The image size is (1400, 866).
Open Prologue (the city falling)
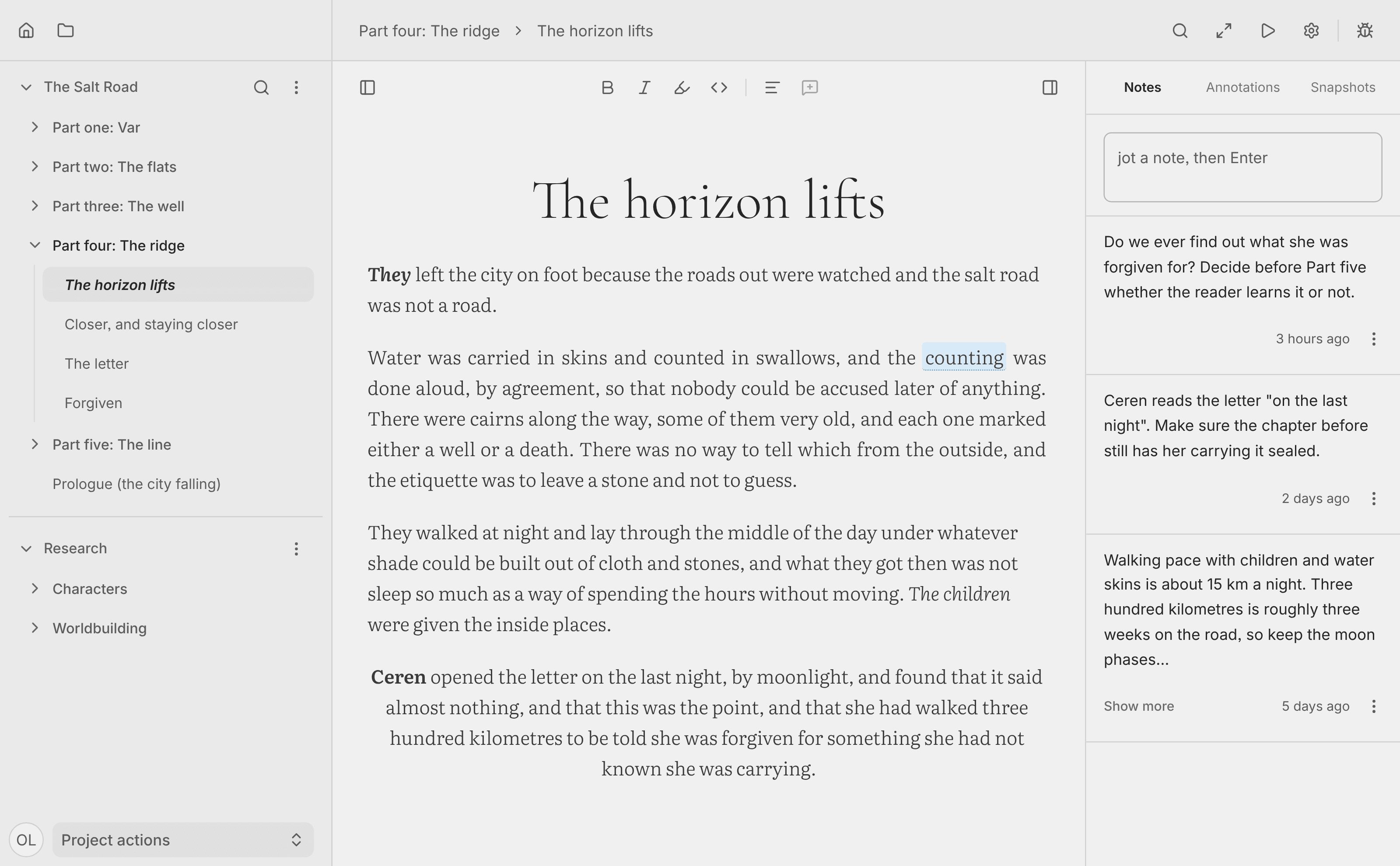point(136,484)
